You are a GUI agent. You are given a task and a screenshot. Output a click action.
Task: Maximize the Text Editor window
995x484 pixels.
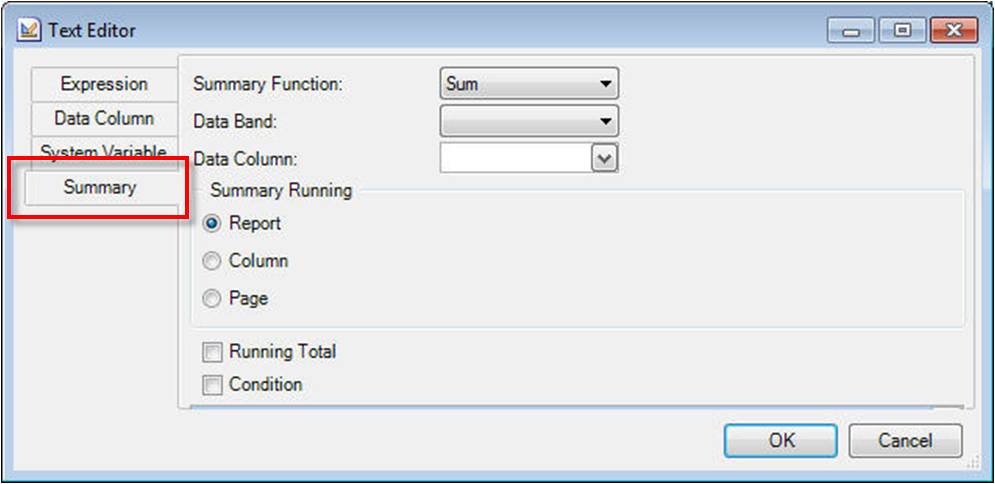click(902, 32)
